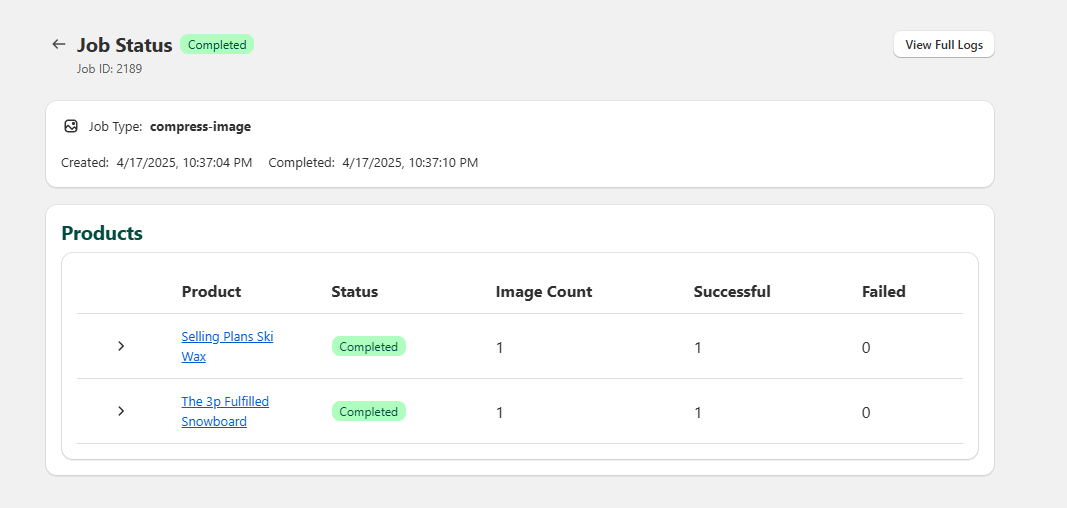Click the Product column header
1067x508 pixels.
(x=211, y=292)
